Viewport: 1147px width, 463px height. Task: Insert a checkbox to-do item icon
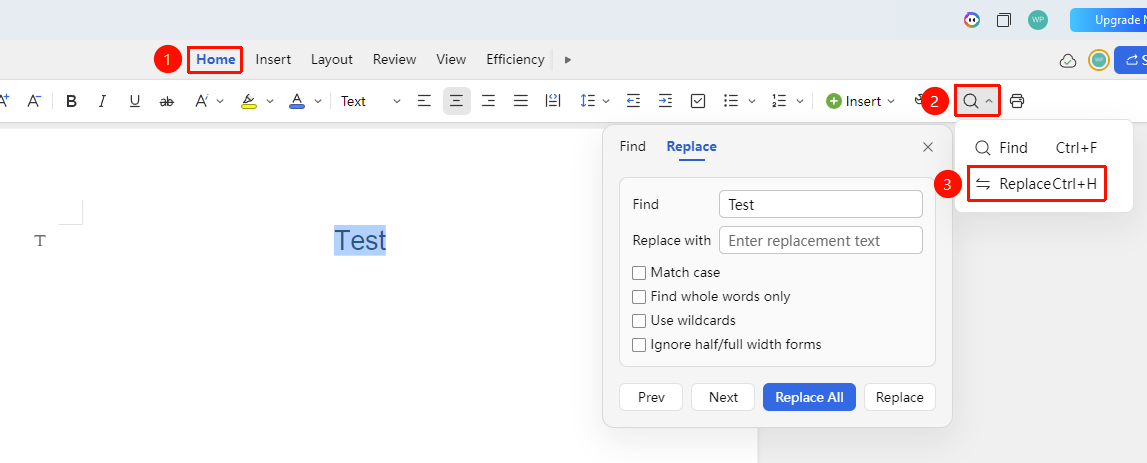[698, 101]
